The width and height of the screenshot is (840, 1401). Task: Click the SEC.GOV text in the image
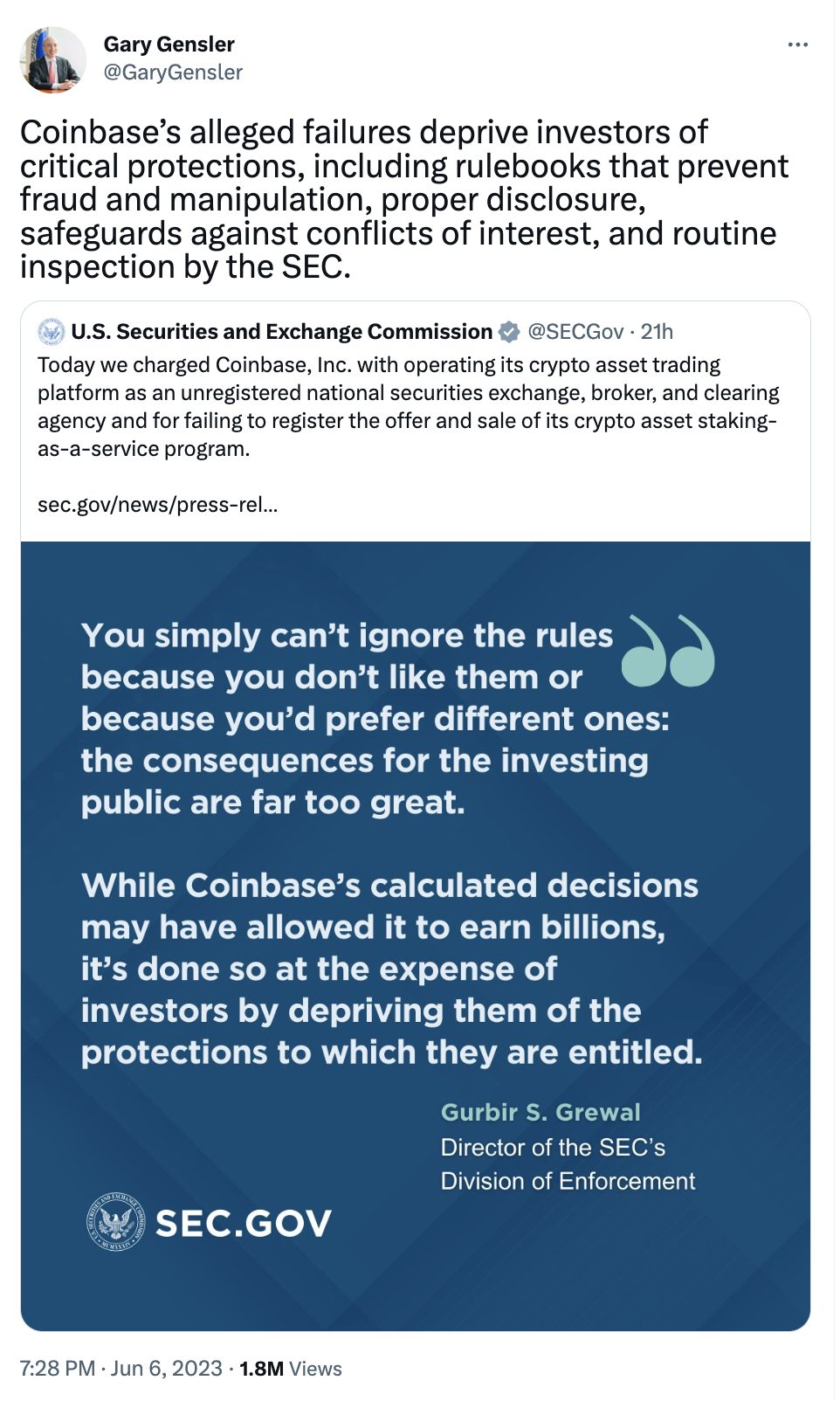(243, 1223)
